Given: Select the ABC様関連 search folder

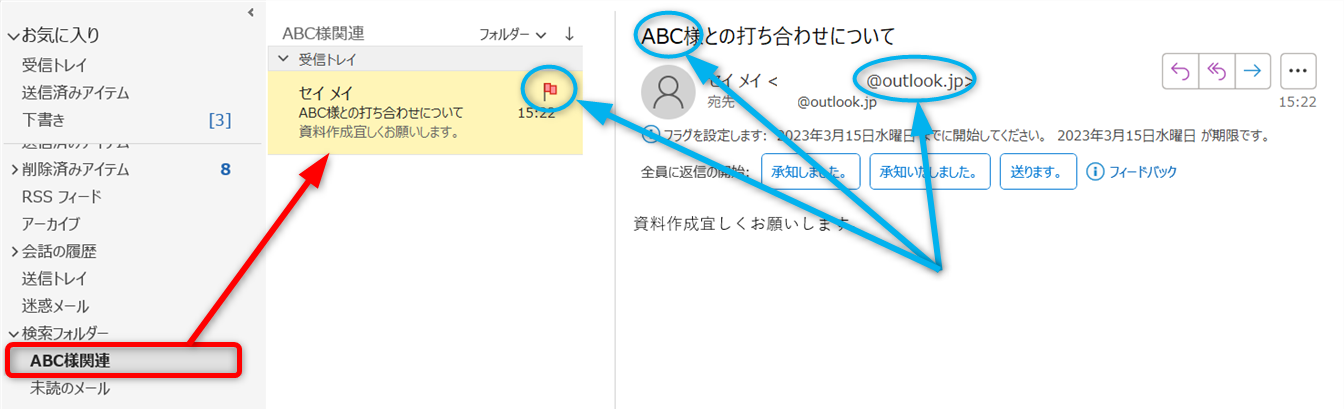Looking at the screenshot, I should click(70, 361).
